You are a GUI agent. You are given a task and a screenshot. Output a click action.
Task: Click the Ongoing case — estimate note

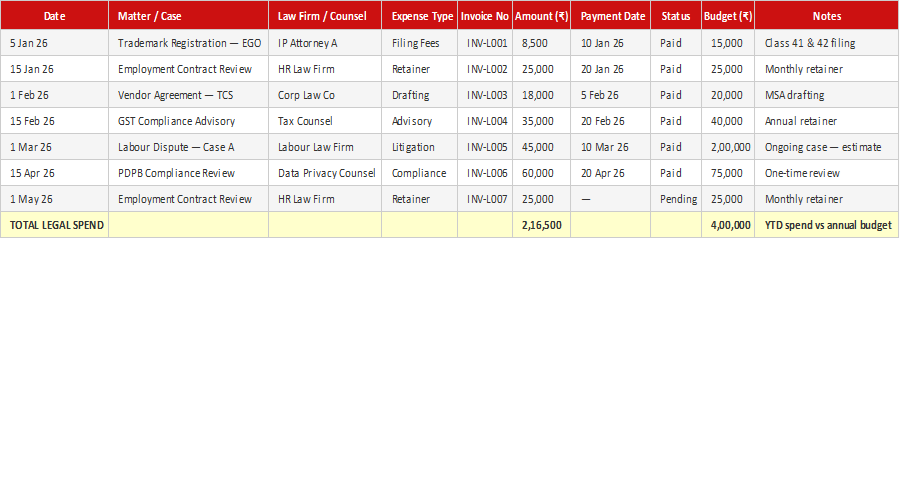click(827, 147)
